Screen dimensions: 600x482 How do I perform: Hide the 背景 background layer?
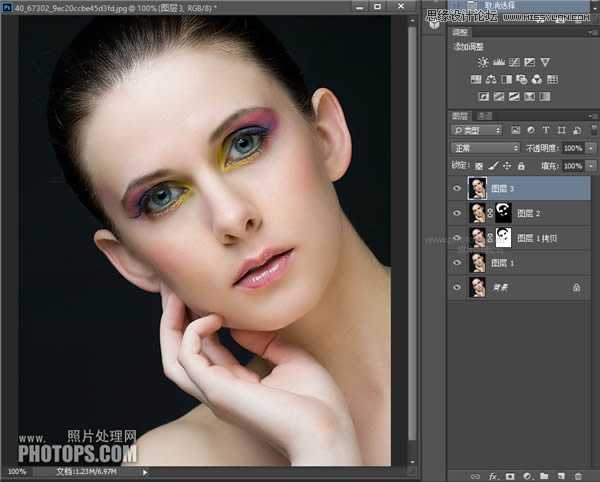click(x=458, y=287)
